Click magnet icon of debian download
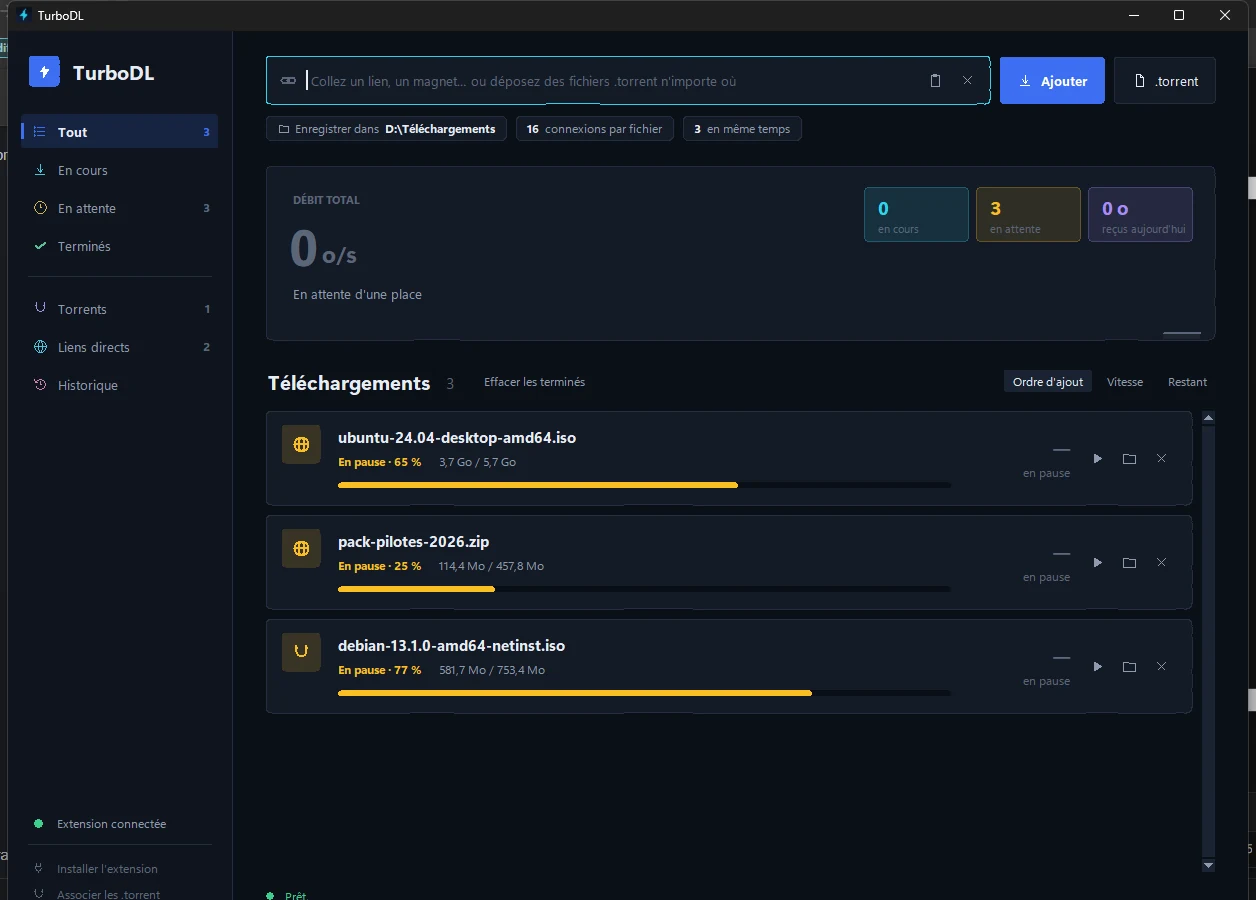The width and height of the screenshot is (1256, 900). 301,652
